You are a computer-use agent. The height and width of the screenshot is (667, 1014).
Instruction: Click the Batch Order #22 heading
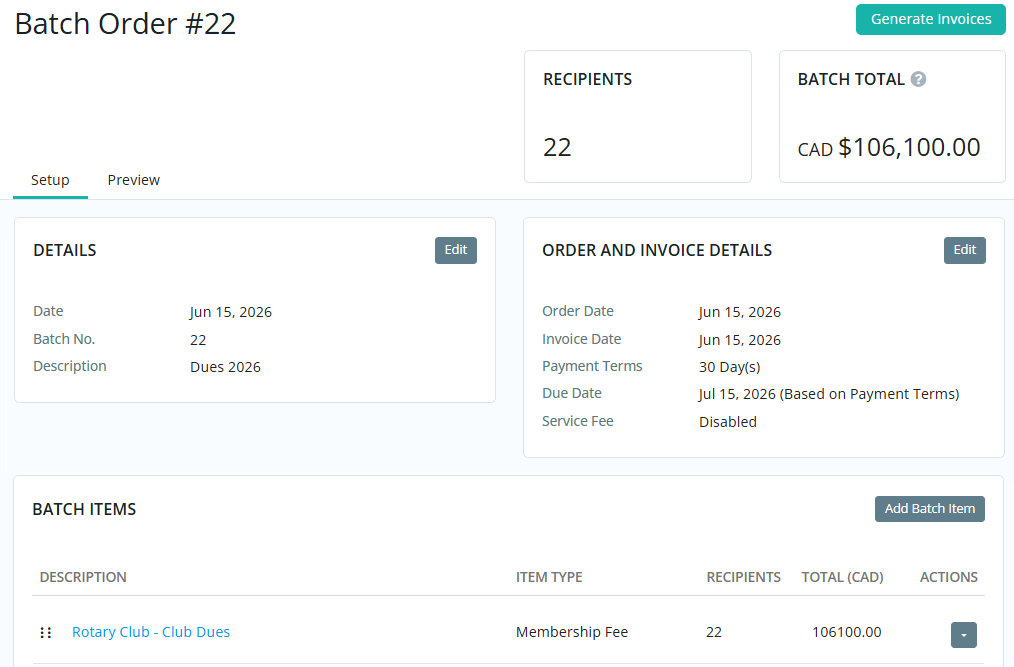coord(125,24)
